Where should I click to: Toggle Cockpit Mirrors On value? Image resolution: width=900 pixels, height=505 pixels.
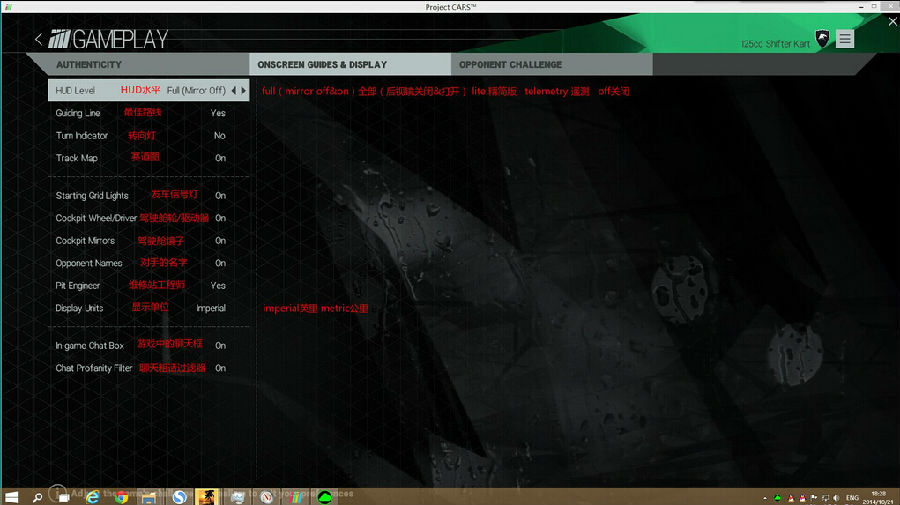pos(220,240)
